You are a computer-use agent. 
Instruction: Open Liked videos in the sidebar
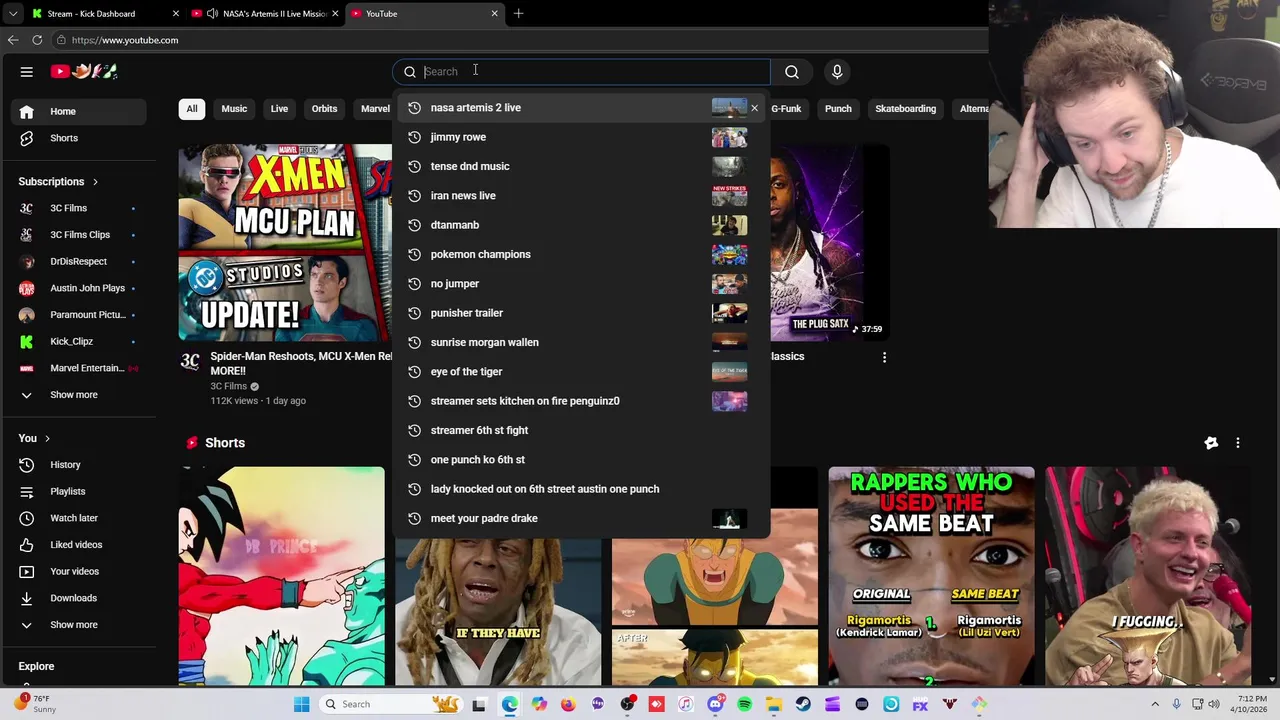[x=80, y=545]
